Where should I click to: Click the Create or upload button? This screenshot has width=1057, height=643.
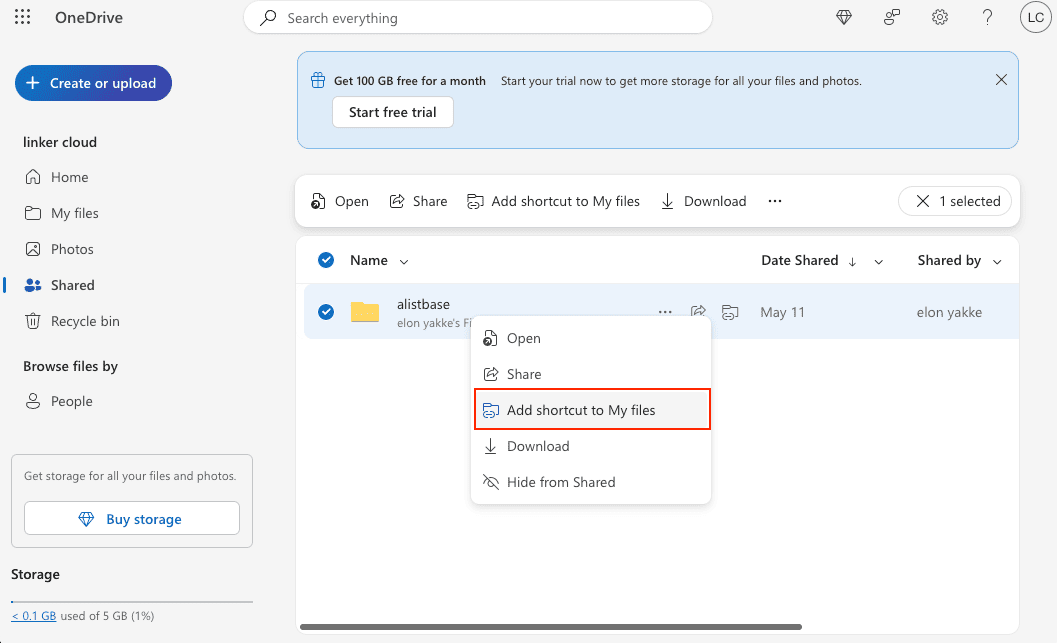click(x=93, y=83)
